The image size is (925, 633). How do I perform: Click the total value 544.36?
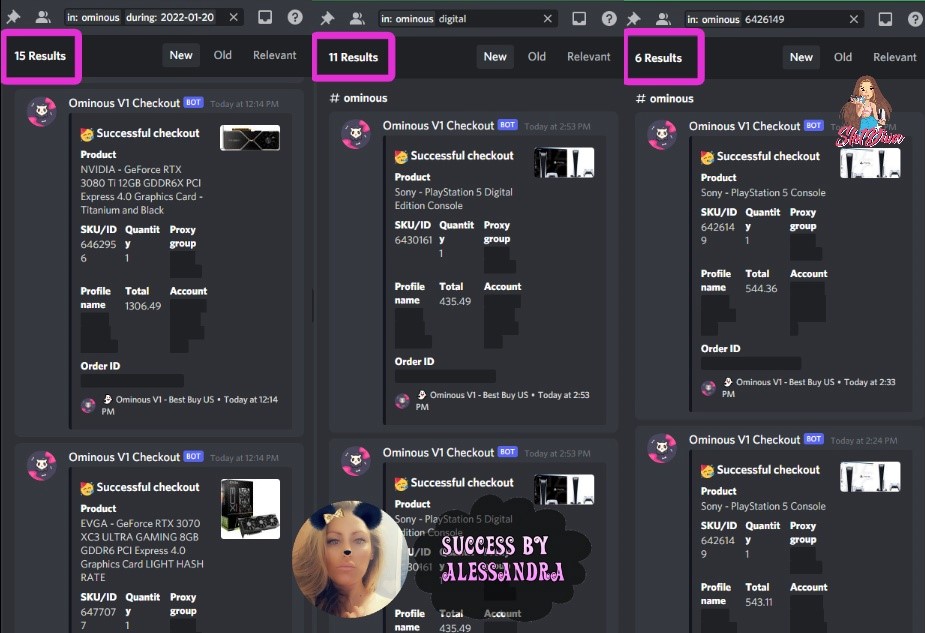(x=761, y=288)
